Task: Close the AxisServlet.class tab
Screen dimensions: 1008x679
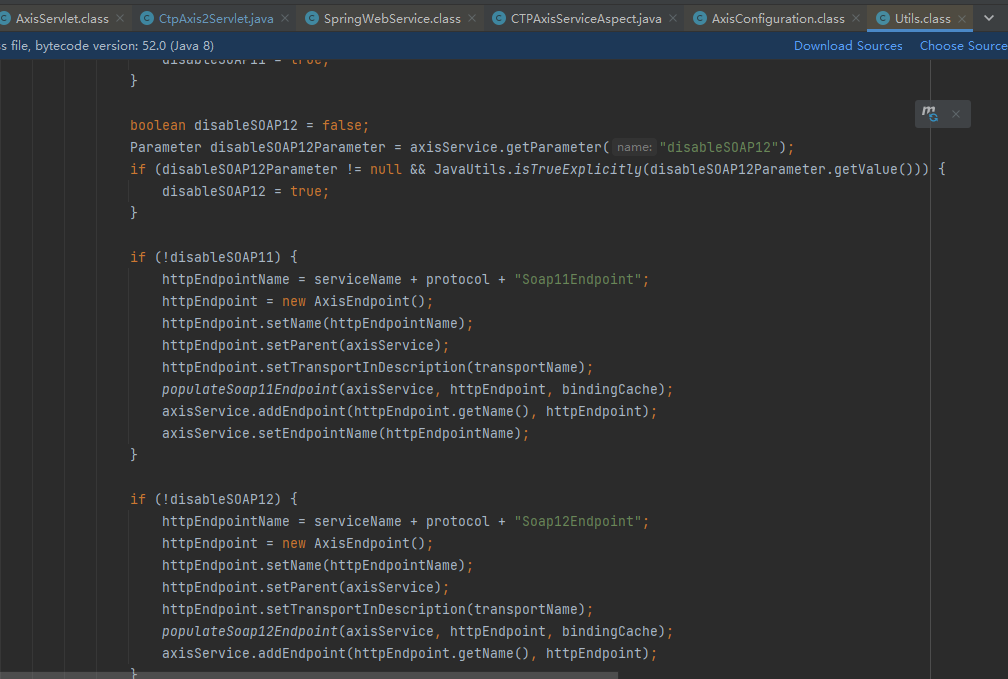Action: coord(121,18)
